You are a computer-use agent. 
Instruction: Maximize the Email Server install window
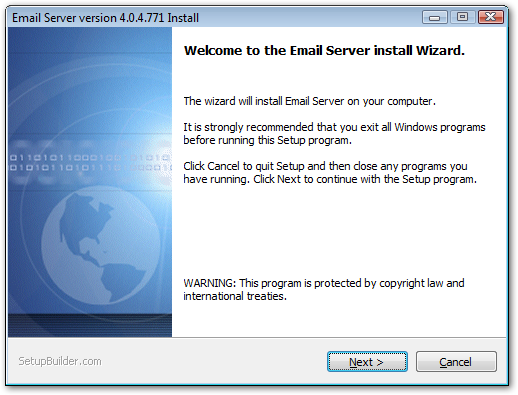pyautogui.click(x=462, y=17)
